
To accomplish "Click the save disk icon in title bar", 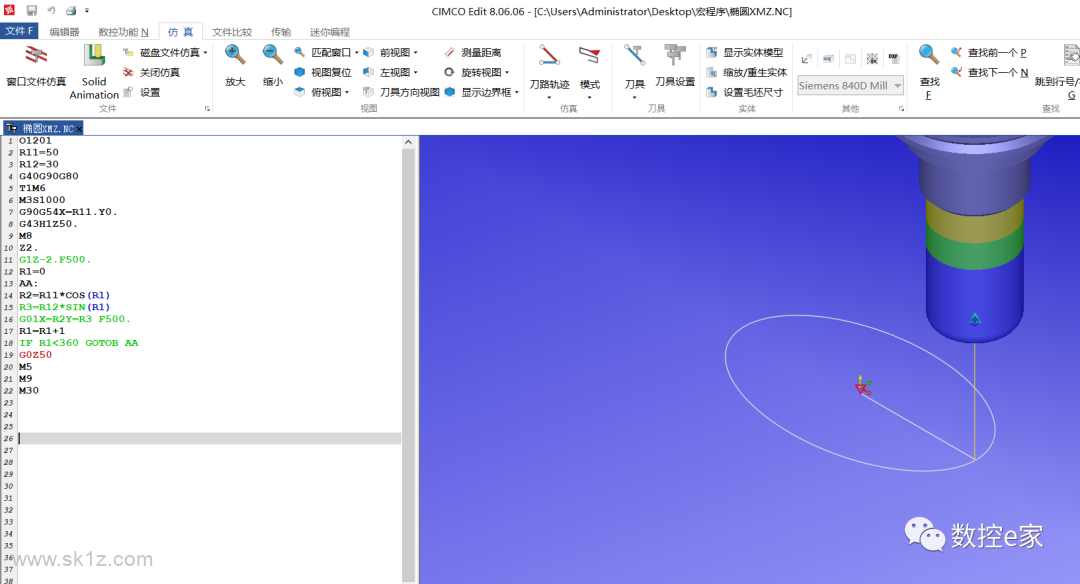I will pos(32,10).
